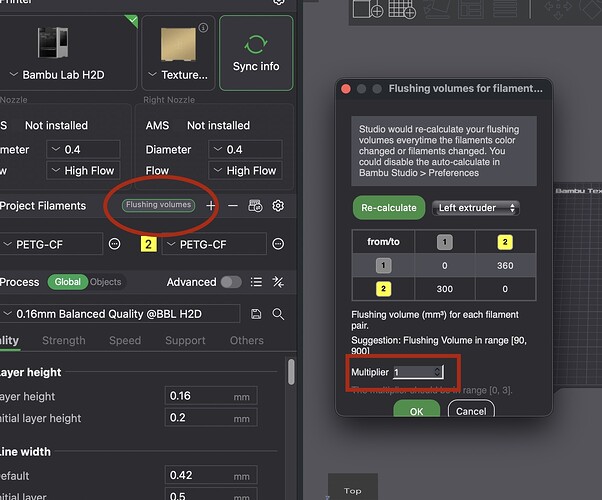The image size is (602, 500).
Task: Switch to the Others tab
Action: click(x=246, y=341)
